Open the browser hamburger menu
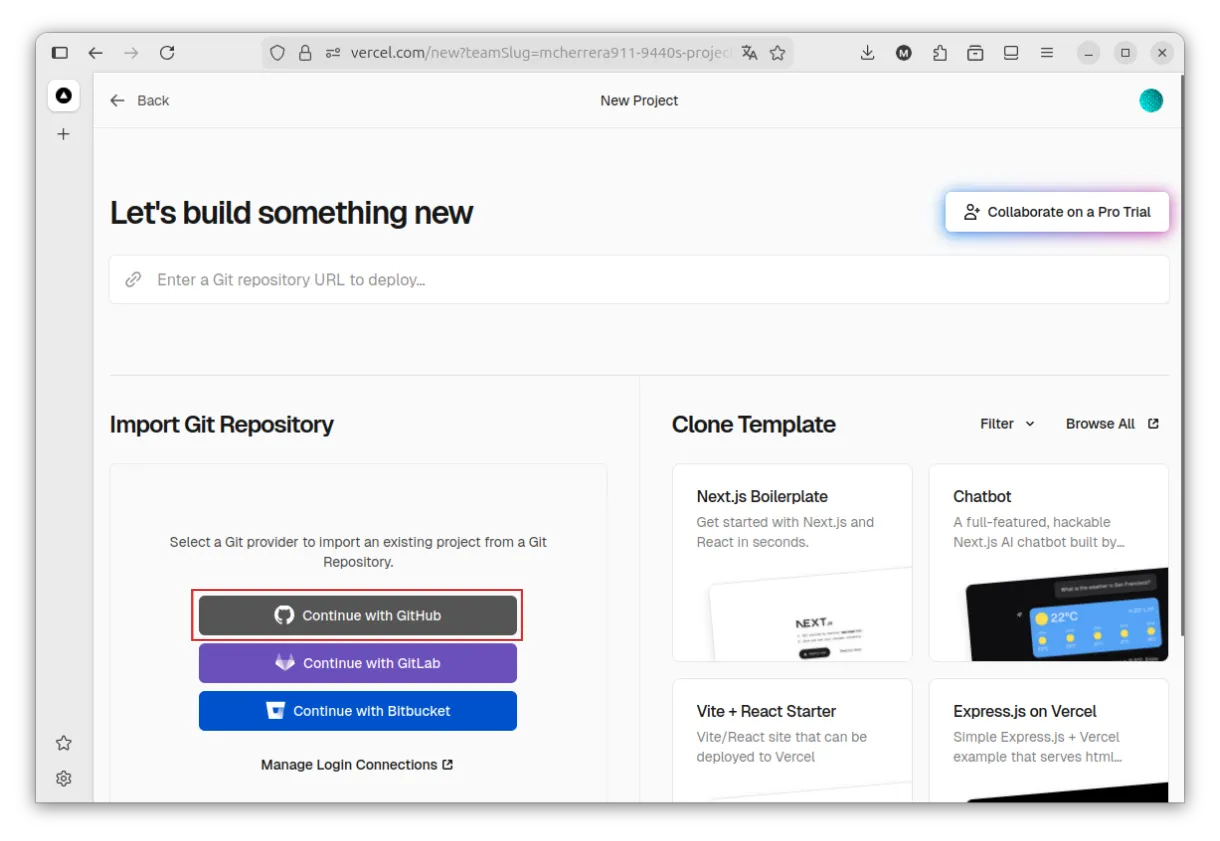This screenshot has width=1220, height=841. [x=1047, y=53]
